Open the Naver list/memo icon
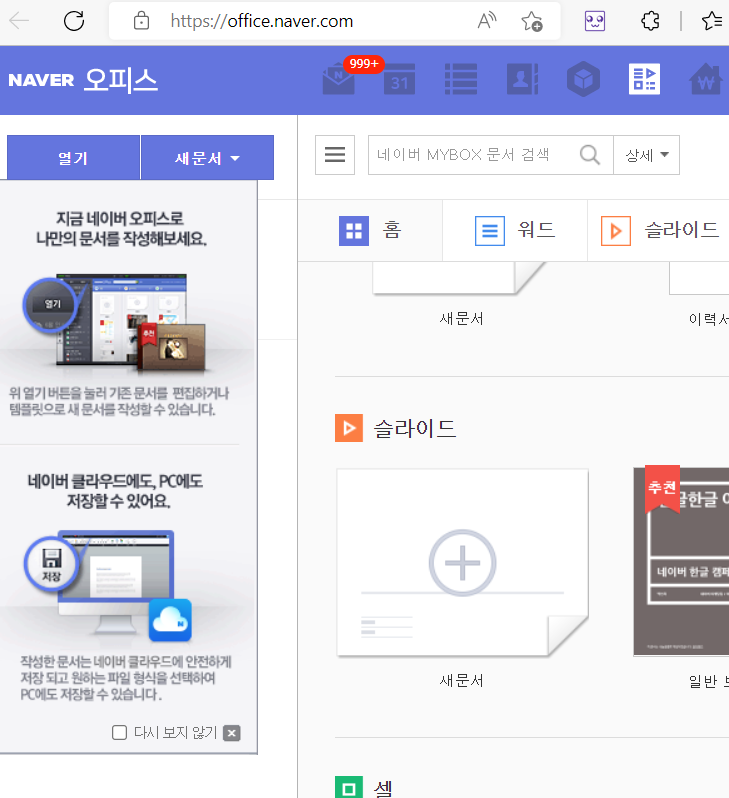The height and width of the screenshot is (798, 729). click(461, 79)
